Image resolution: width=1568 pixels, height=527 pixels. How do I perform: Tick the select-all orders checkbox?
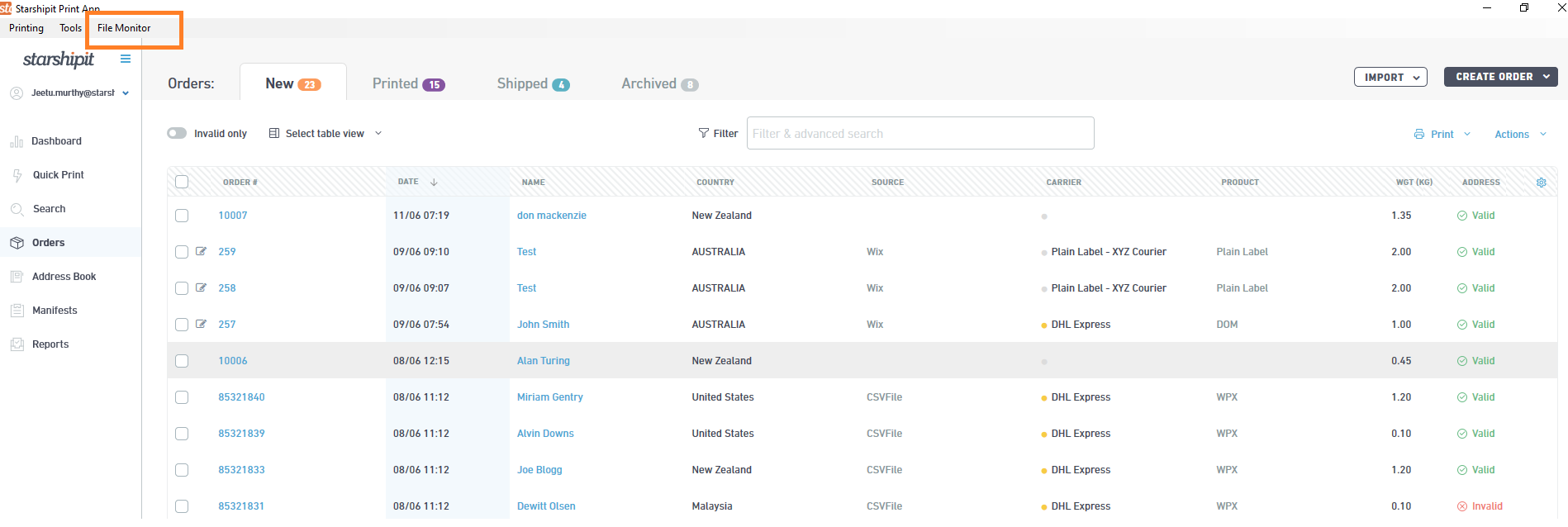[x=182, y=182]
